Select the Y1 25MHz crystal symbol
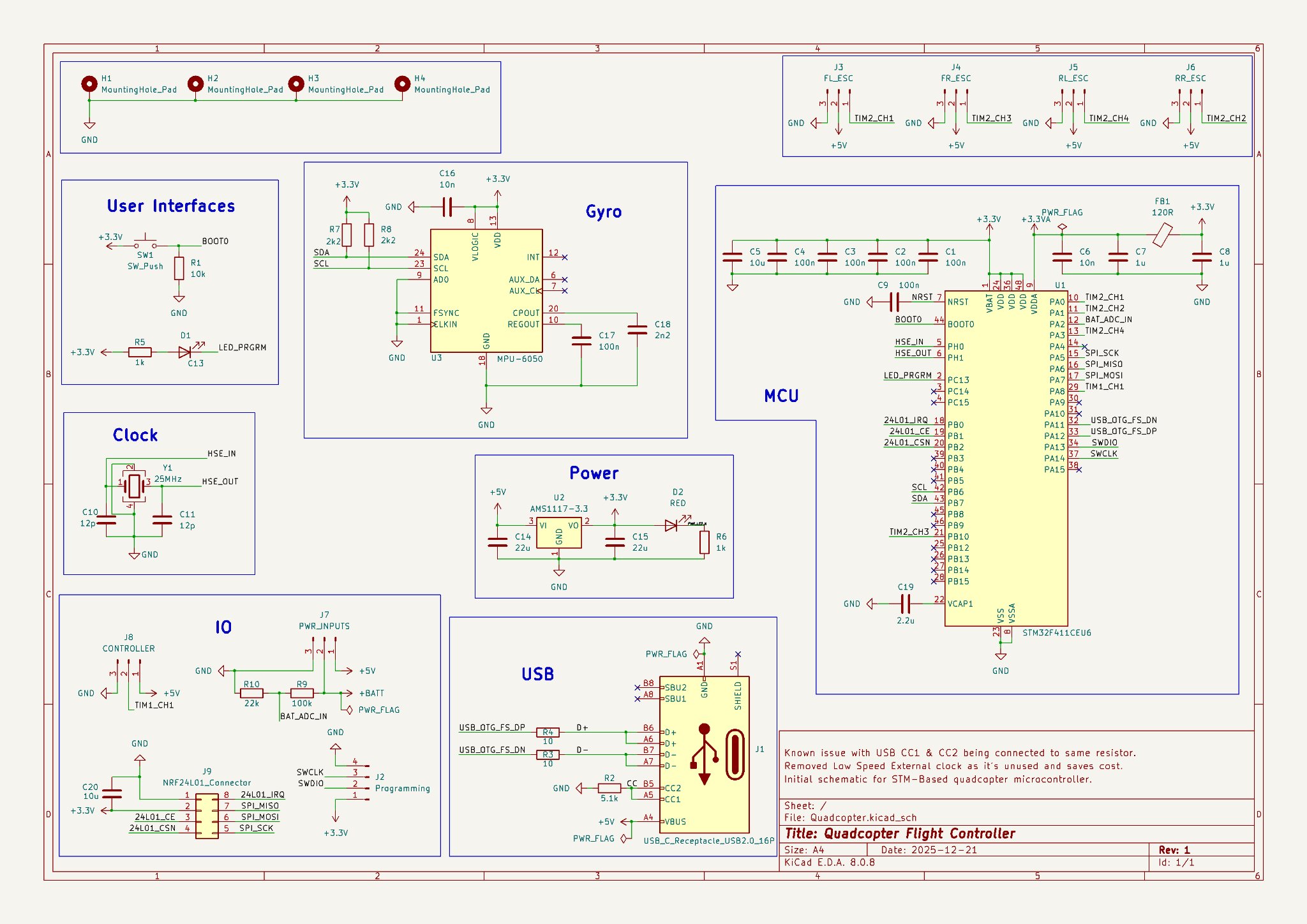The width and height of the screenshot is (1307, 924). click(134, 486)
